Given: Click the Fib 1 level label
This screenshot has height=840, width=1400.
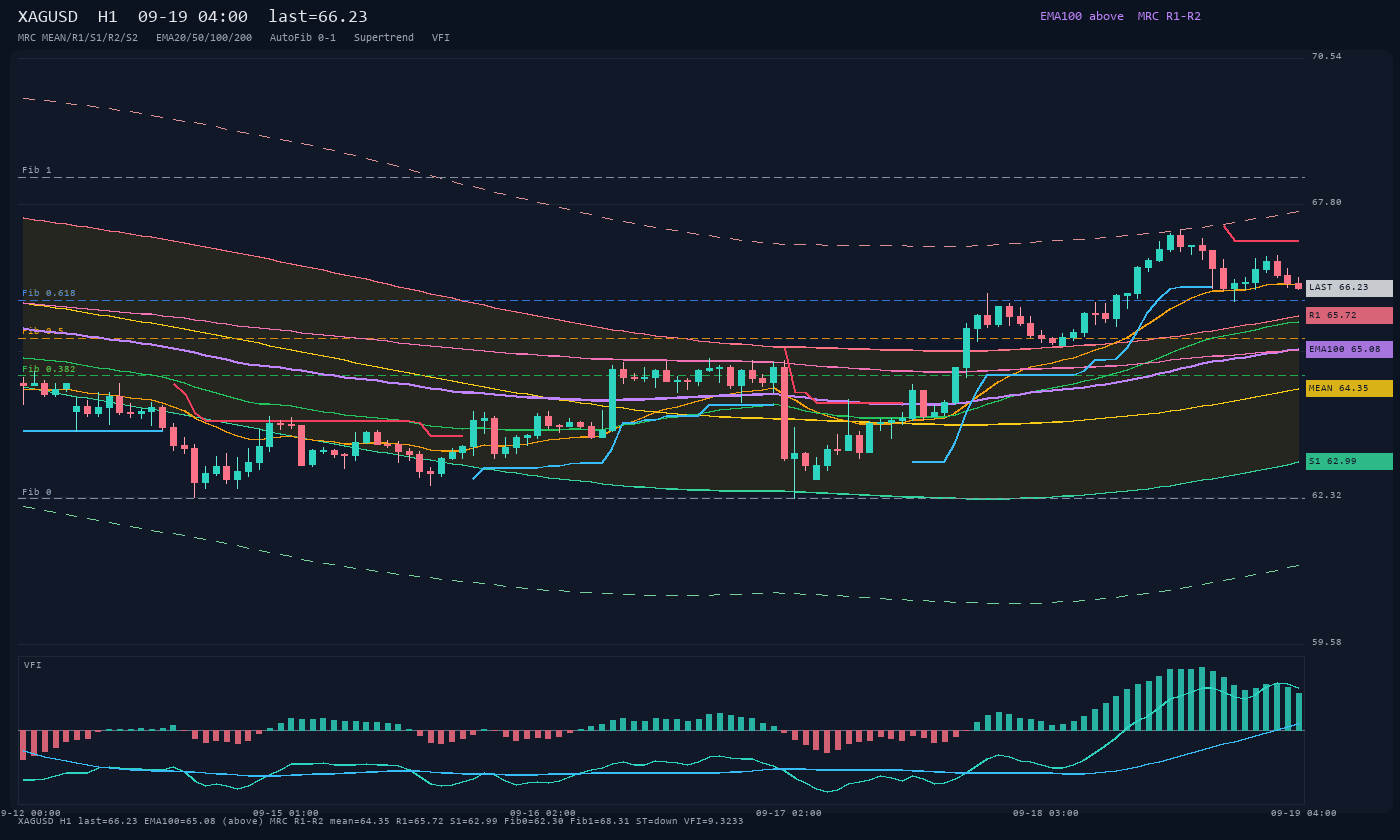Looking at the screenshot, I should click(37, 170).
